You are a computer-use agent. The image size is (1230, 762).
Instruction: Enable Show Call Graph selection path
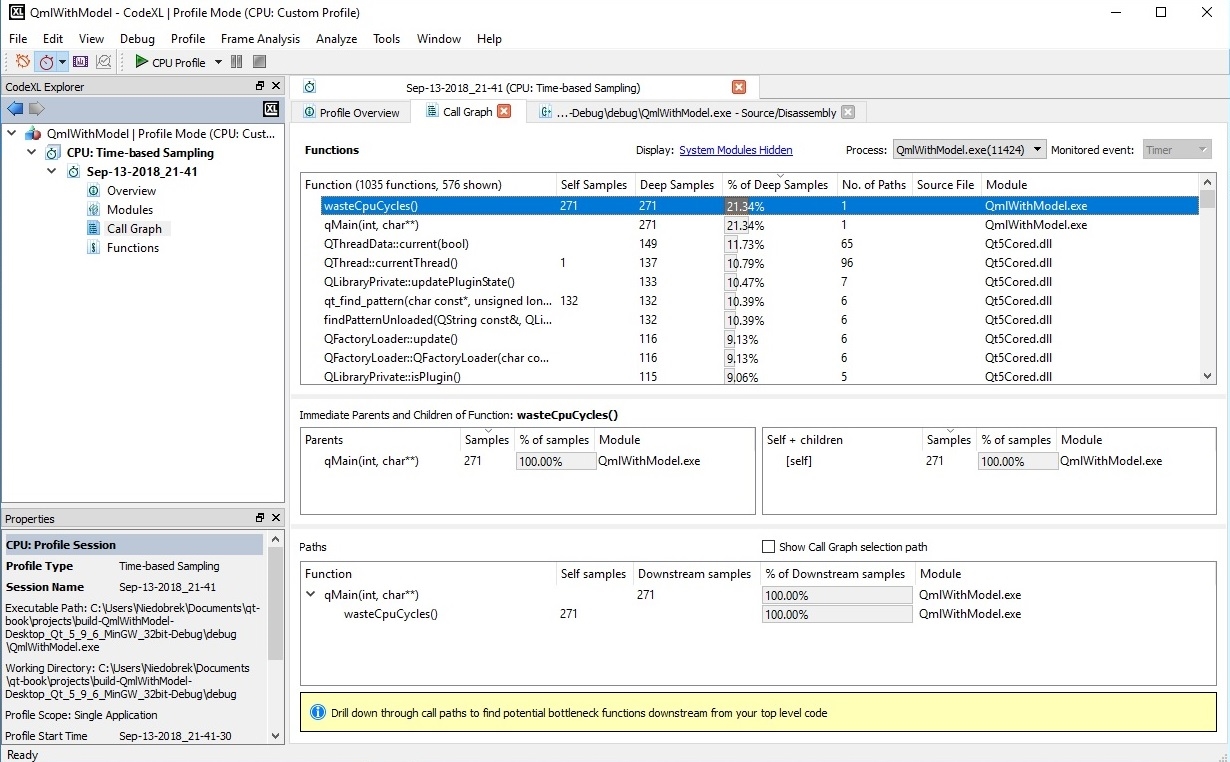pyautogui.click(x=768, y=547)
